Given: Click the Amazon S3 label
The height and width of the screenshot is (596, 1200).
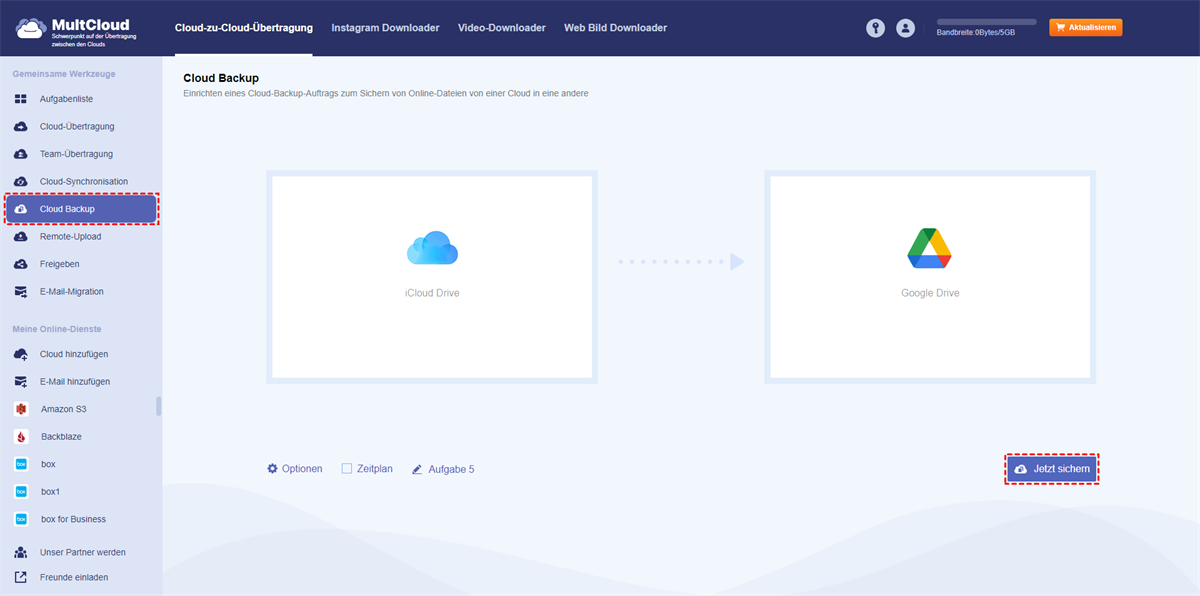Looking at the screenshot, I should point(64,410).
